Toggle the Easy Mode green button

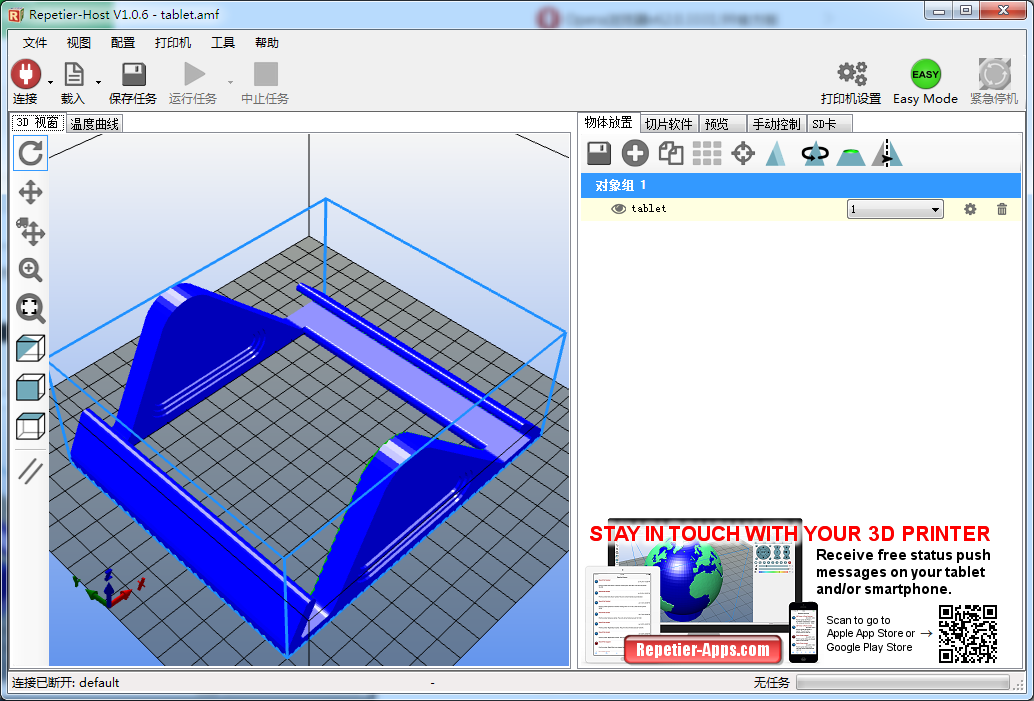pos(925,75)
